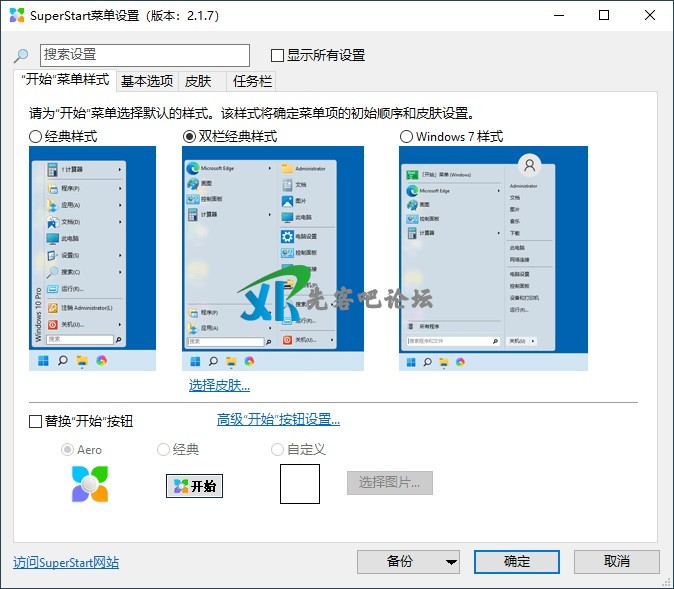Click the magnifier search icon
Viewport: 674px width, 589px height.
(21, 56)
